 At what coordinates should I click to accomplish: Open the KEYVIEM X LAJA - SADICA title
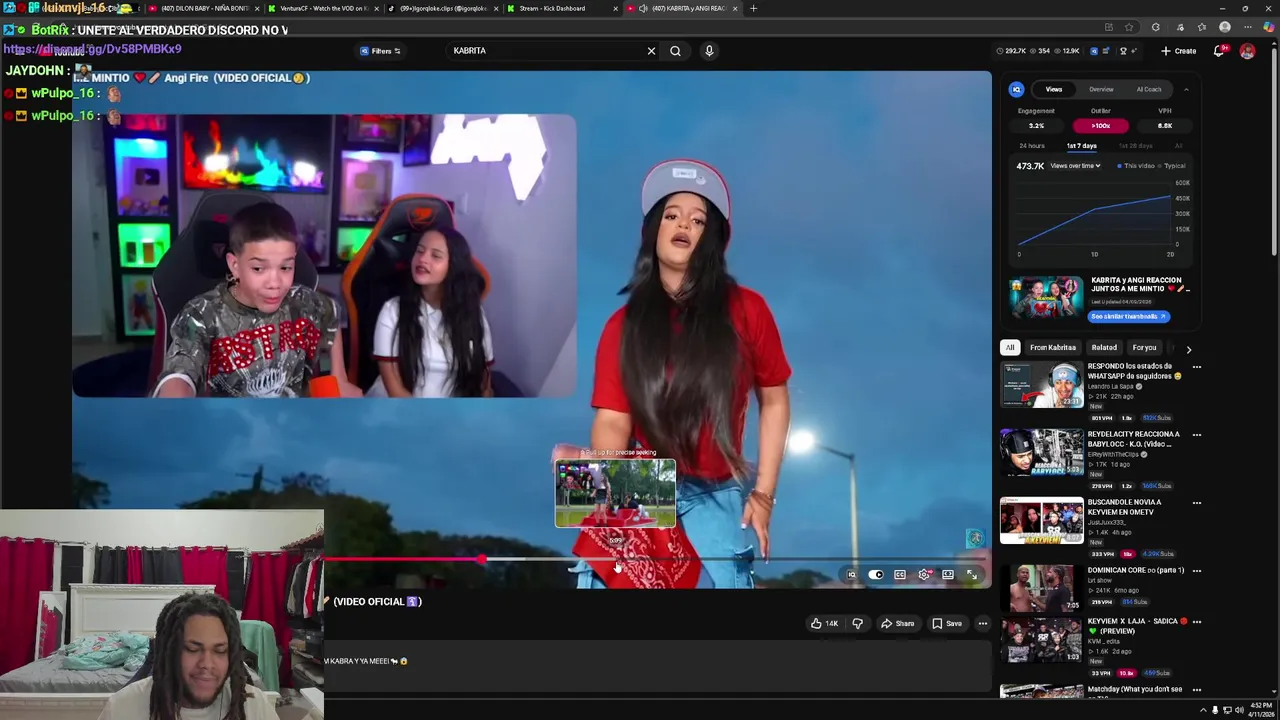pyautogui.click(x=1136, y=626)
